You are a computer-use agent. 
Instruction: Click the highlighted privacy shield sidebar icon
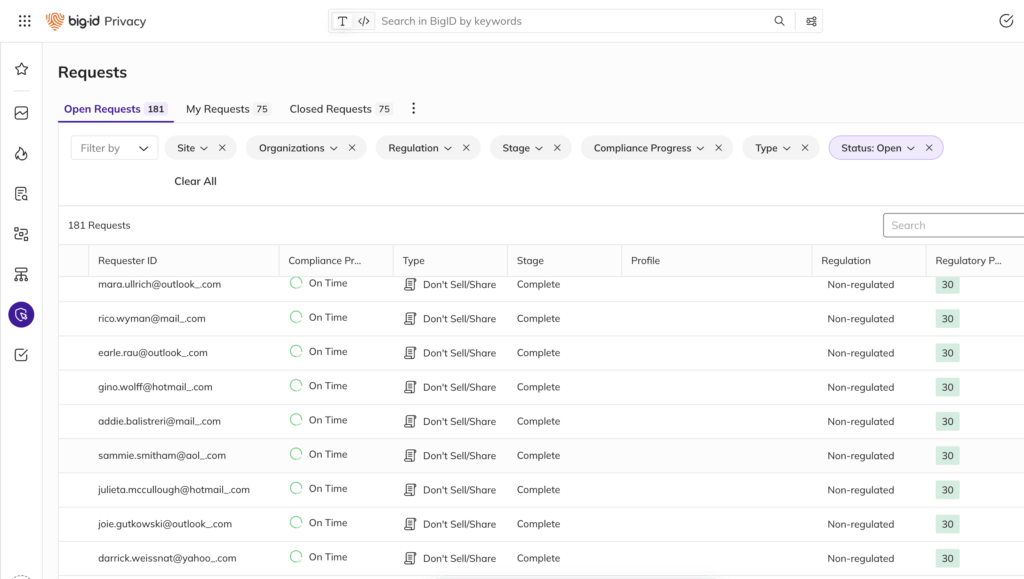coord(21,315)
